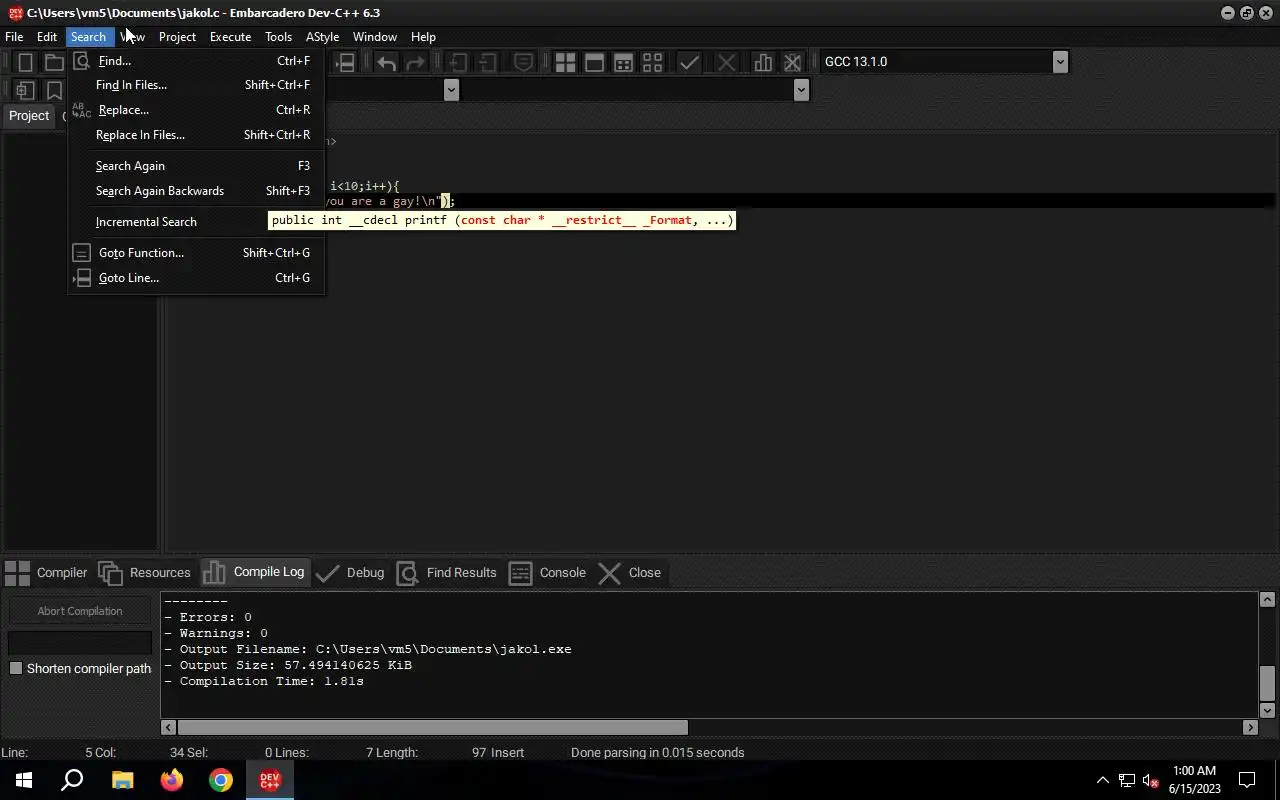This screenshot has height=800, width=1280.
Task: Select the Project tab in left sidebar
Action: pyautogui.click(x=29, y=116)
